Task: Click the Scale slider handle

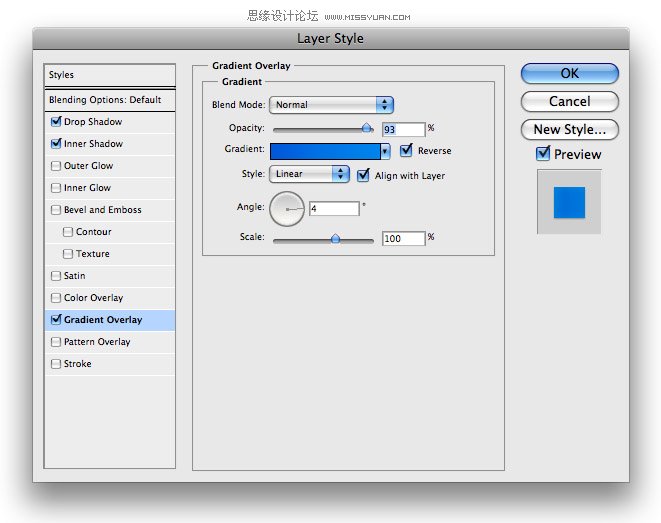Action: (336, 239)
